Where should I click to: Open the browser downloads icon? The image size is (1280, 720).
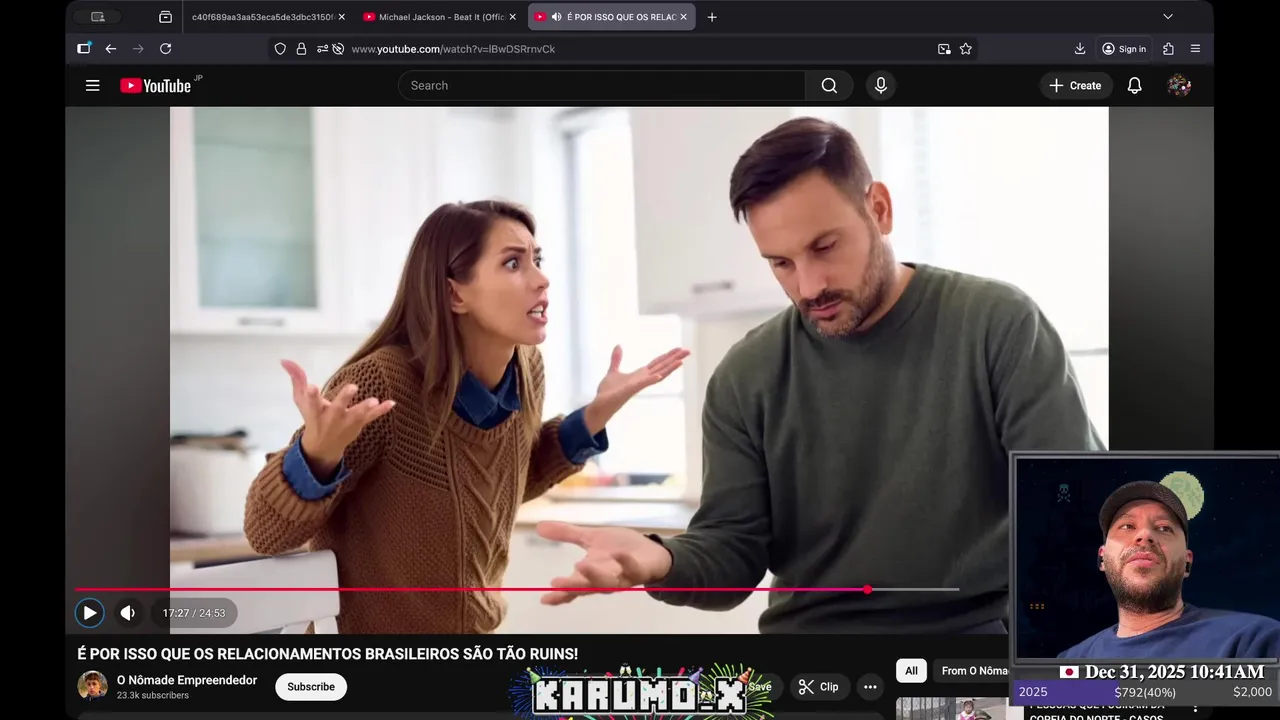[x=1080, y=49]
